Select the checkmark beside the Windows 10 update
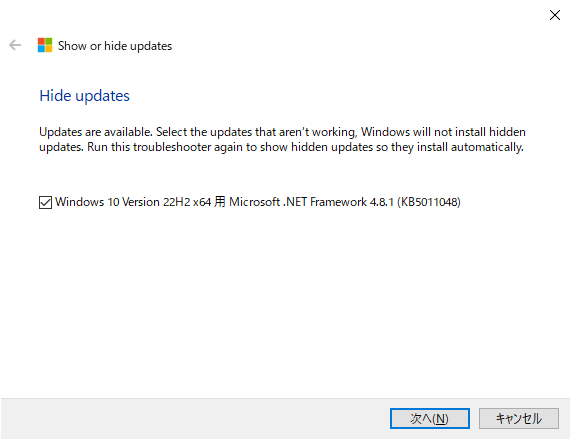The height and width of the screenshot is (440, 571). pos(45,202)
